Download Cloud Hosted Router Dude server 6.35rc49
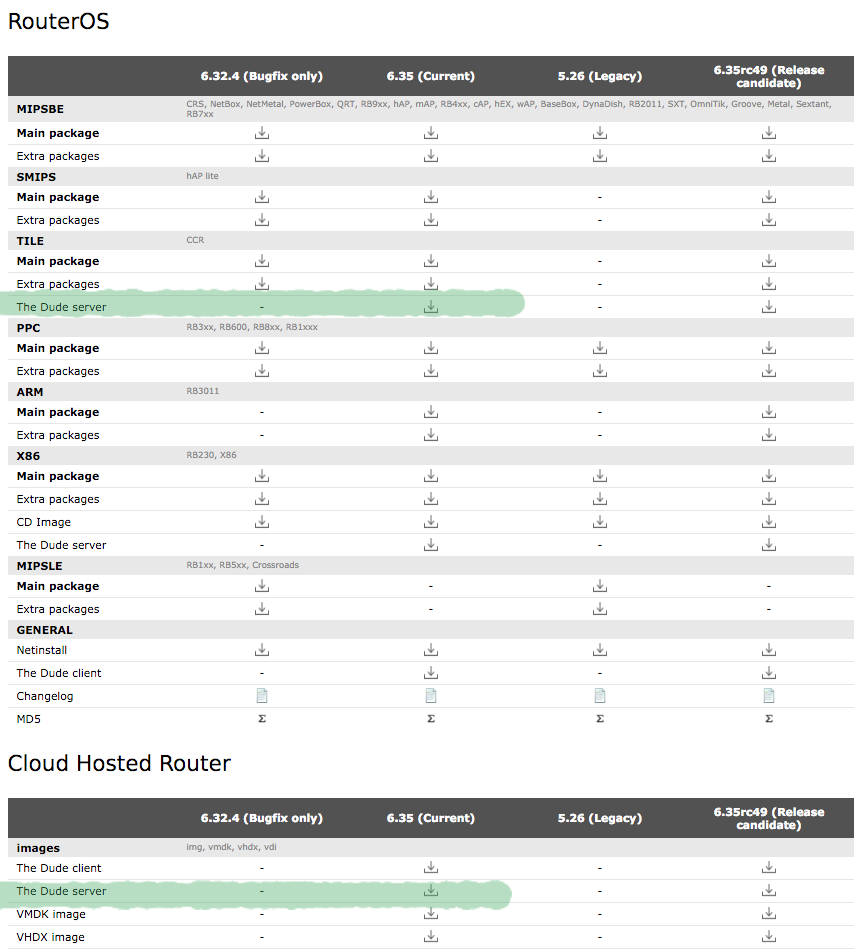 769,891
